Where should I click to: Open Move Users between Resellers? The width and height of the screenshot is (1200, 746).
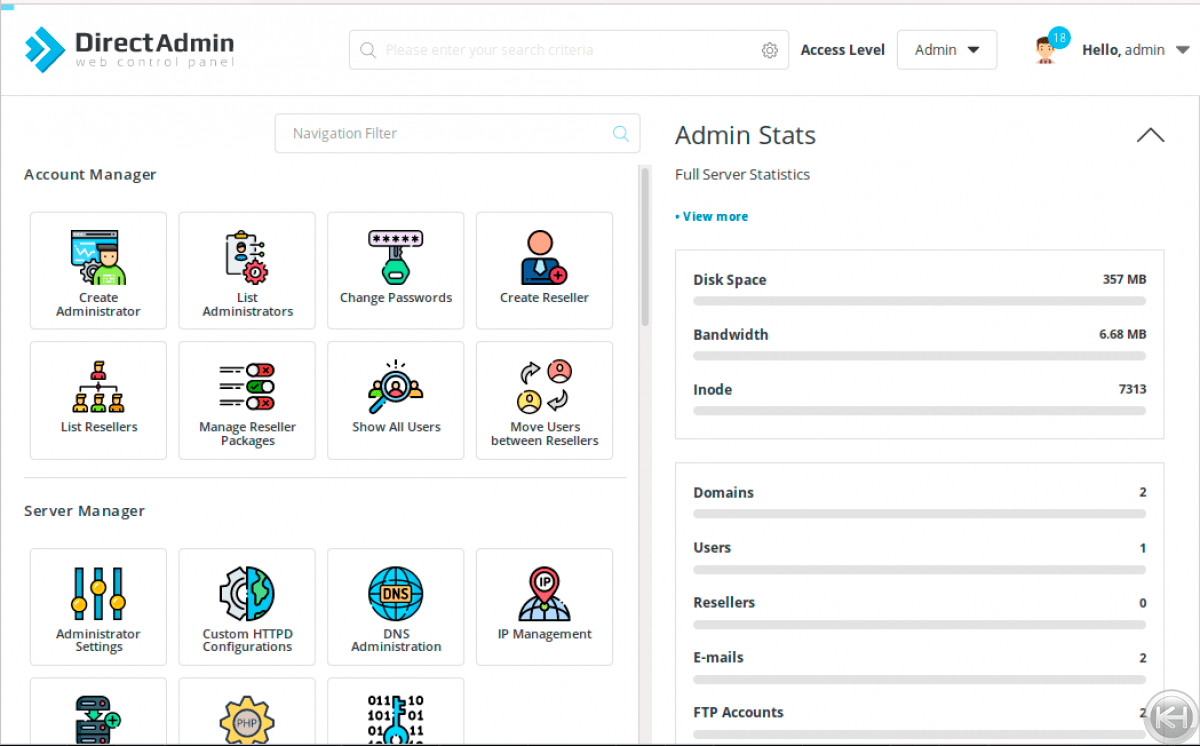544,400
